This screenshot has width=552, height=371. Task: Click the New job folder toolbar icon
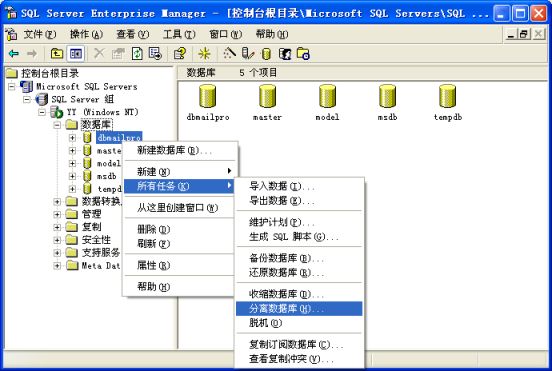point(303,54)
